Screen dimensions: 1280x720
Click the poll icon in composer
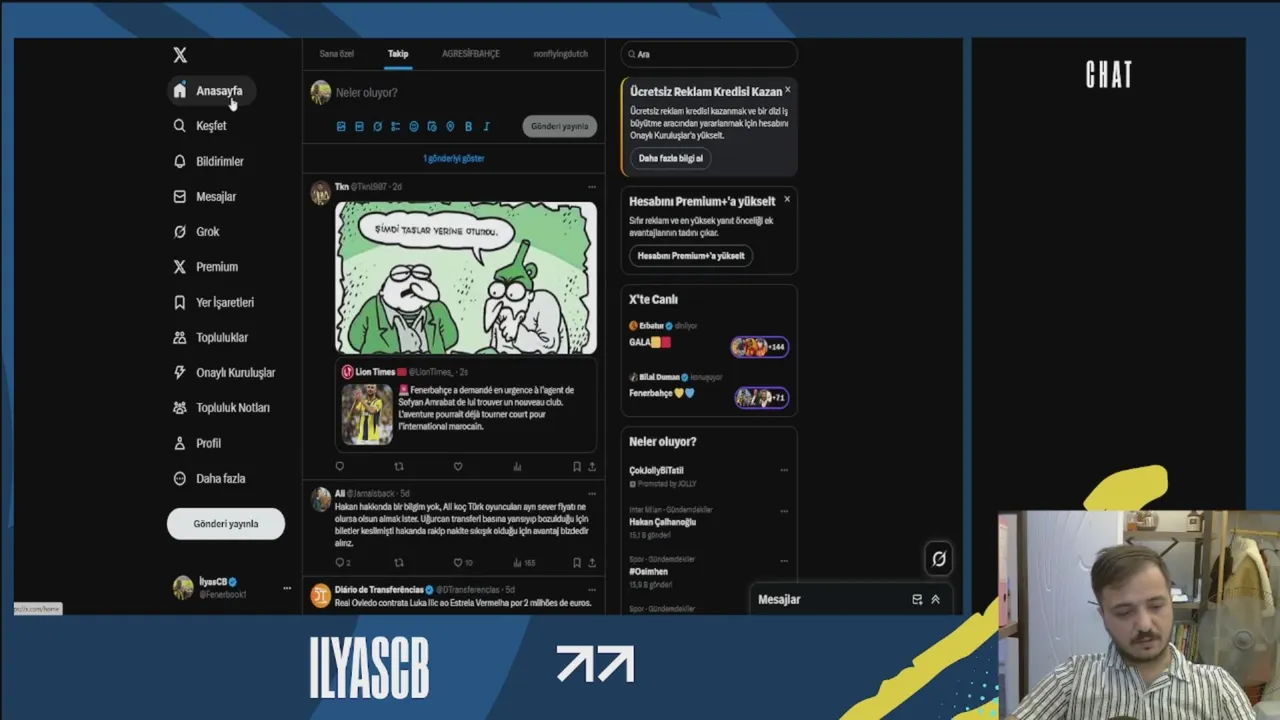[396, 127]
